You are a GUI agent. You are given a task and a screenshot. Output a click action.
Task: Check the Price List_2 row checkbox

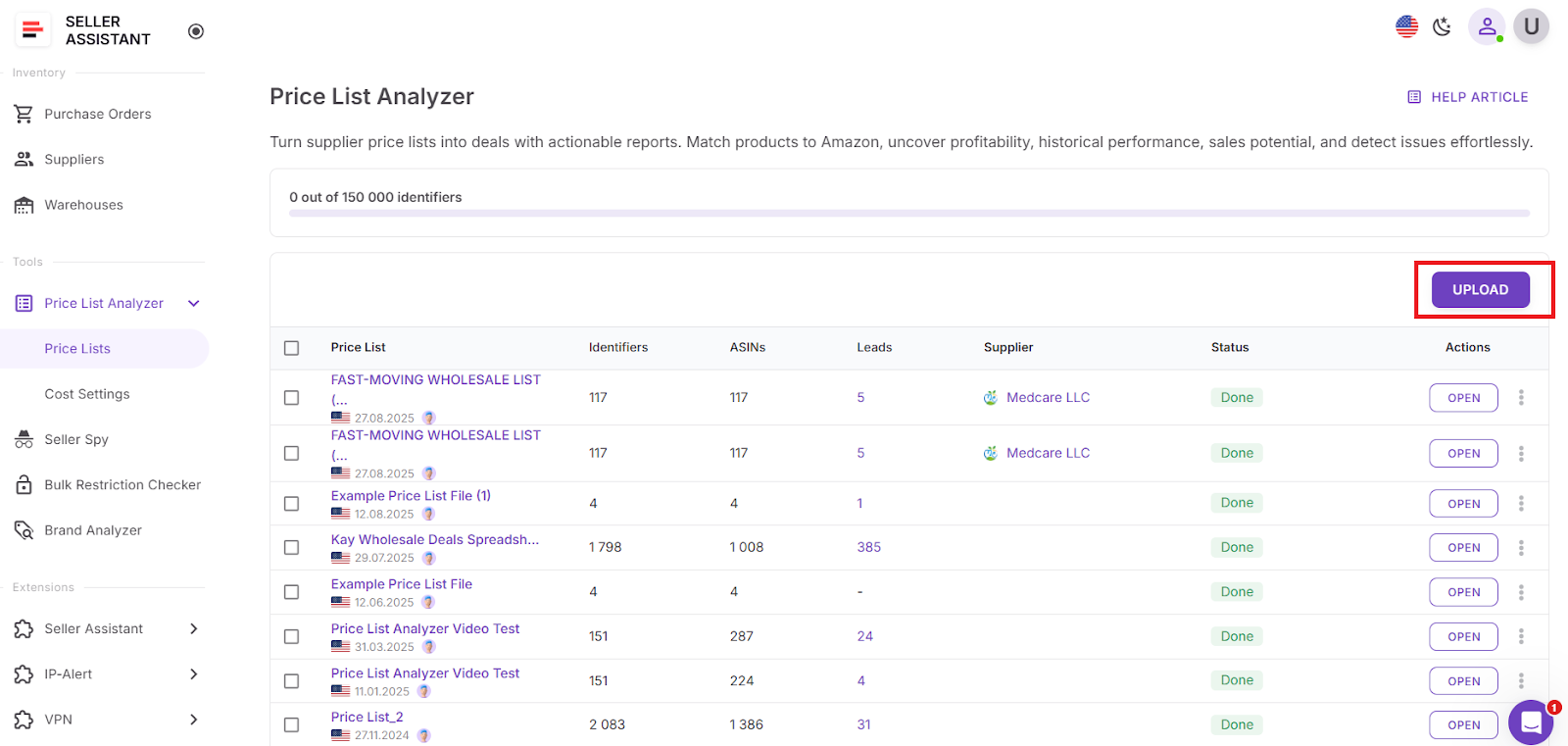point(291,725)
